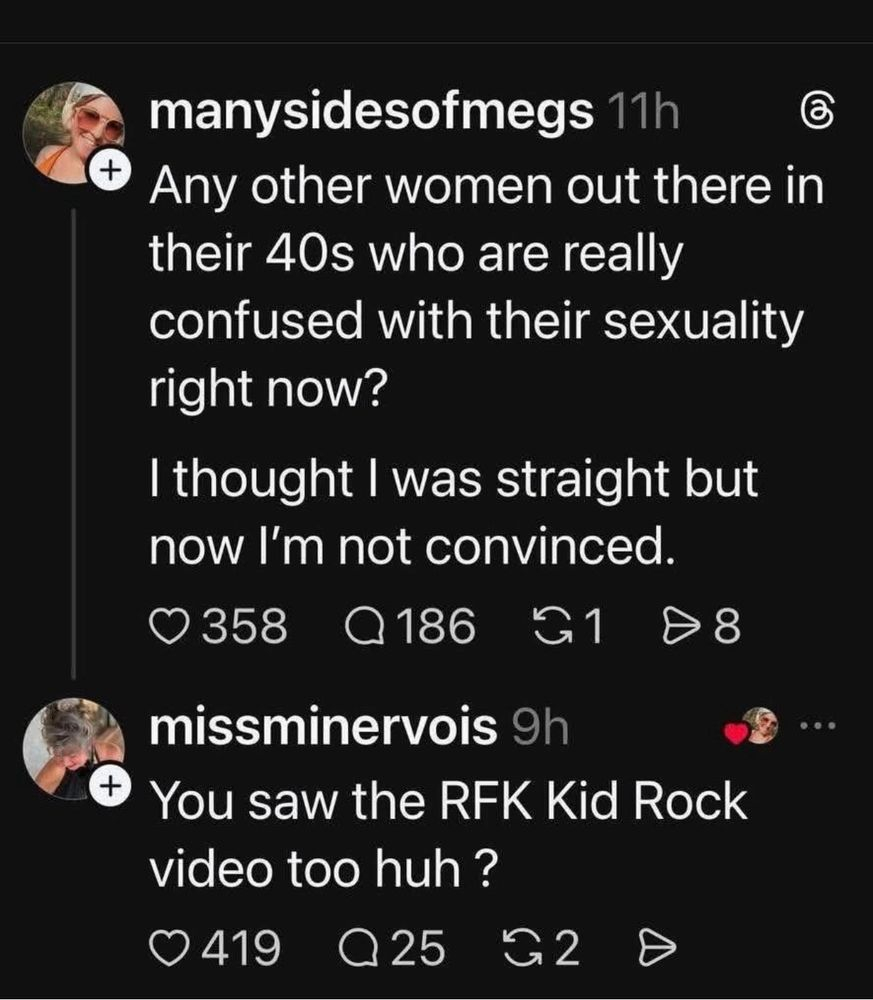Open the 186 replies on the first post
Screen dimensions: 873x1000
point(361,628)
